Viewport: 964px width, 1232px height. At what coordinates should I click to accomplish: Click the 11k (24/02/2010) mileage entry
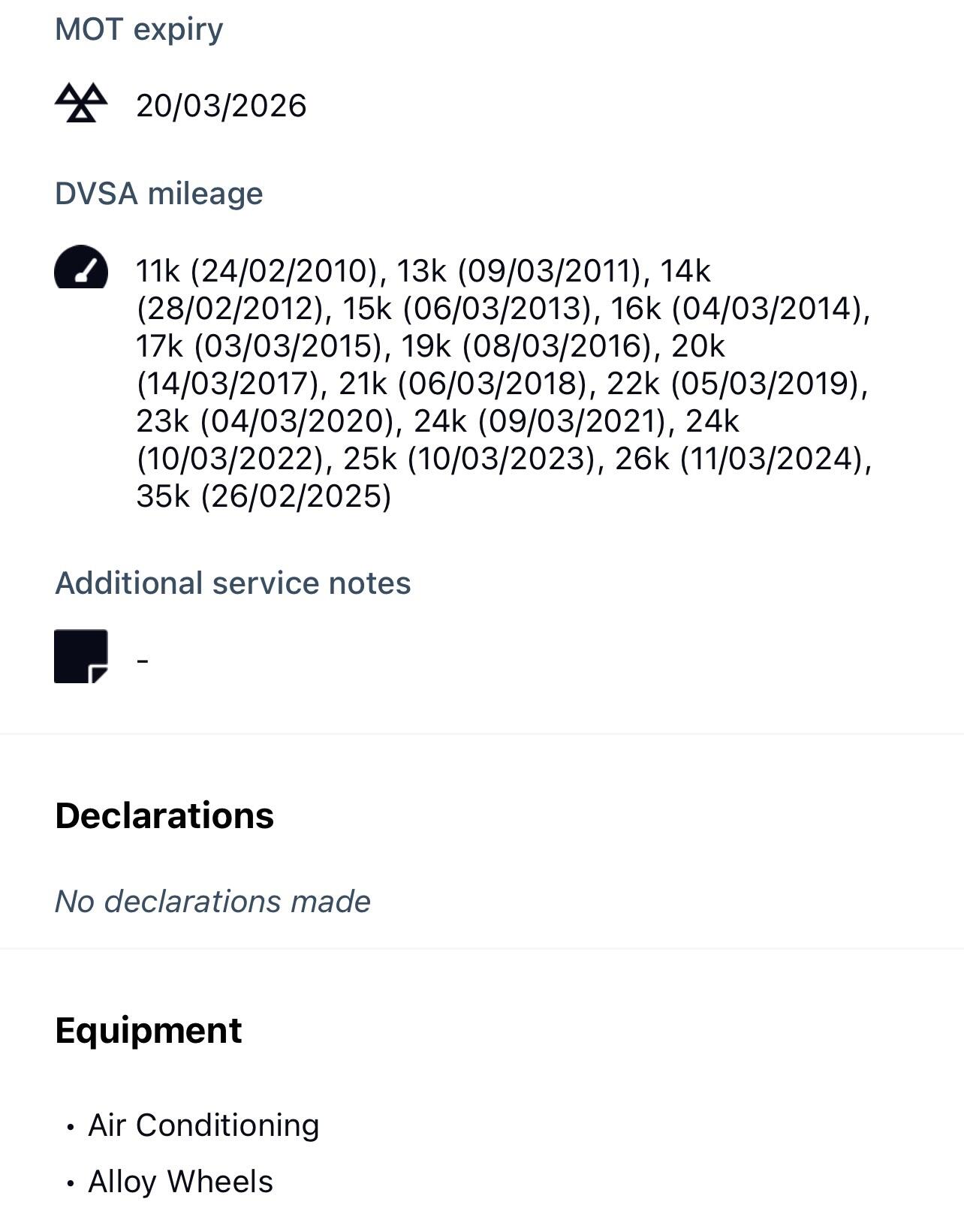click(x=256, y=271)
